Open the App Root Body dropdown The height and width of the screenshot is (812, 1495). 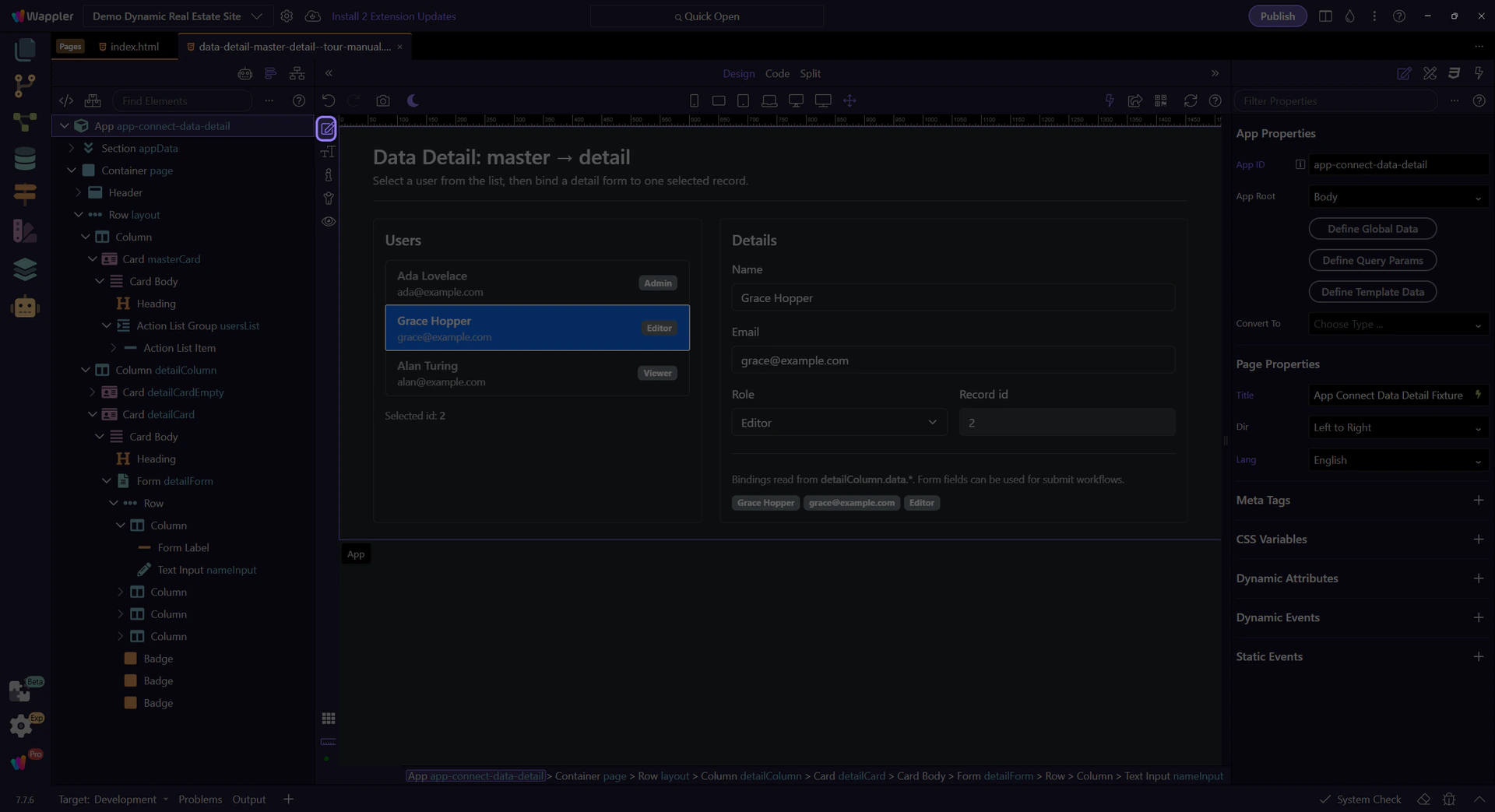[x=1397, y=197]
